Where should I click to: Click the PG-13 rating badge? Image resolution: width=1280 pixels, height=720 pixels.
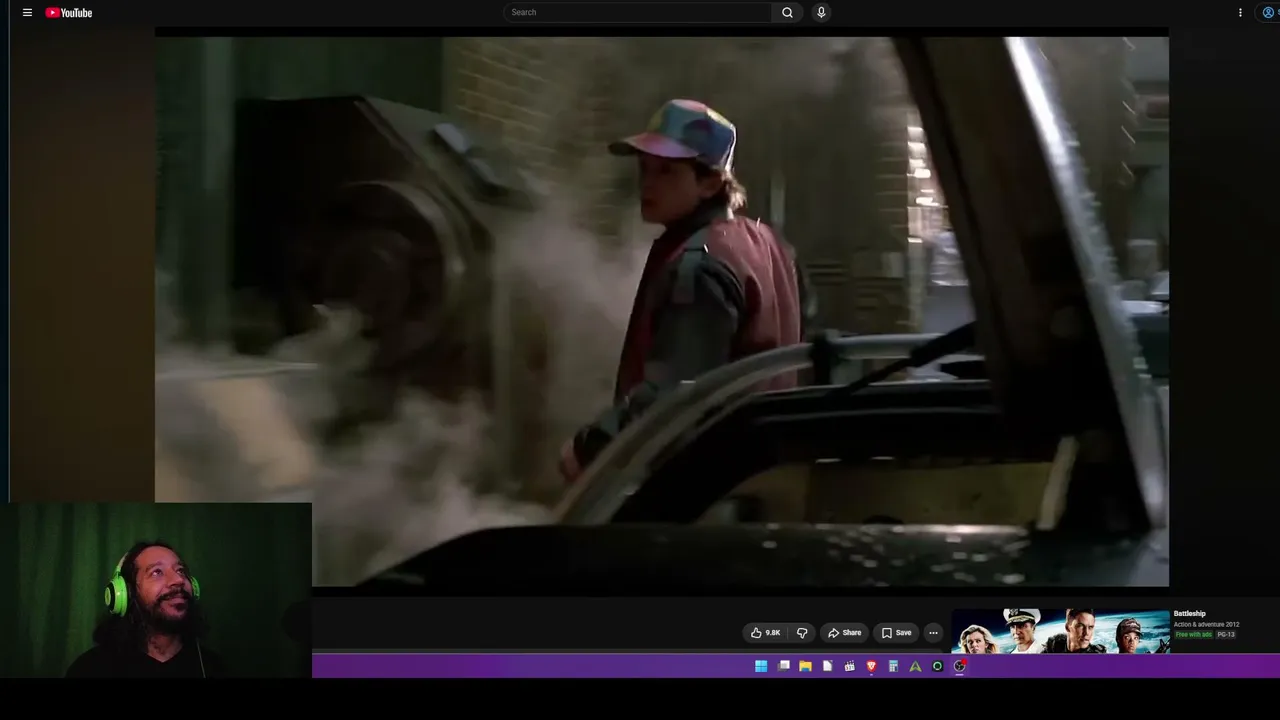click(1226, 634)
